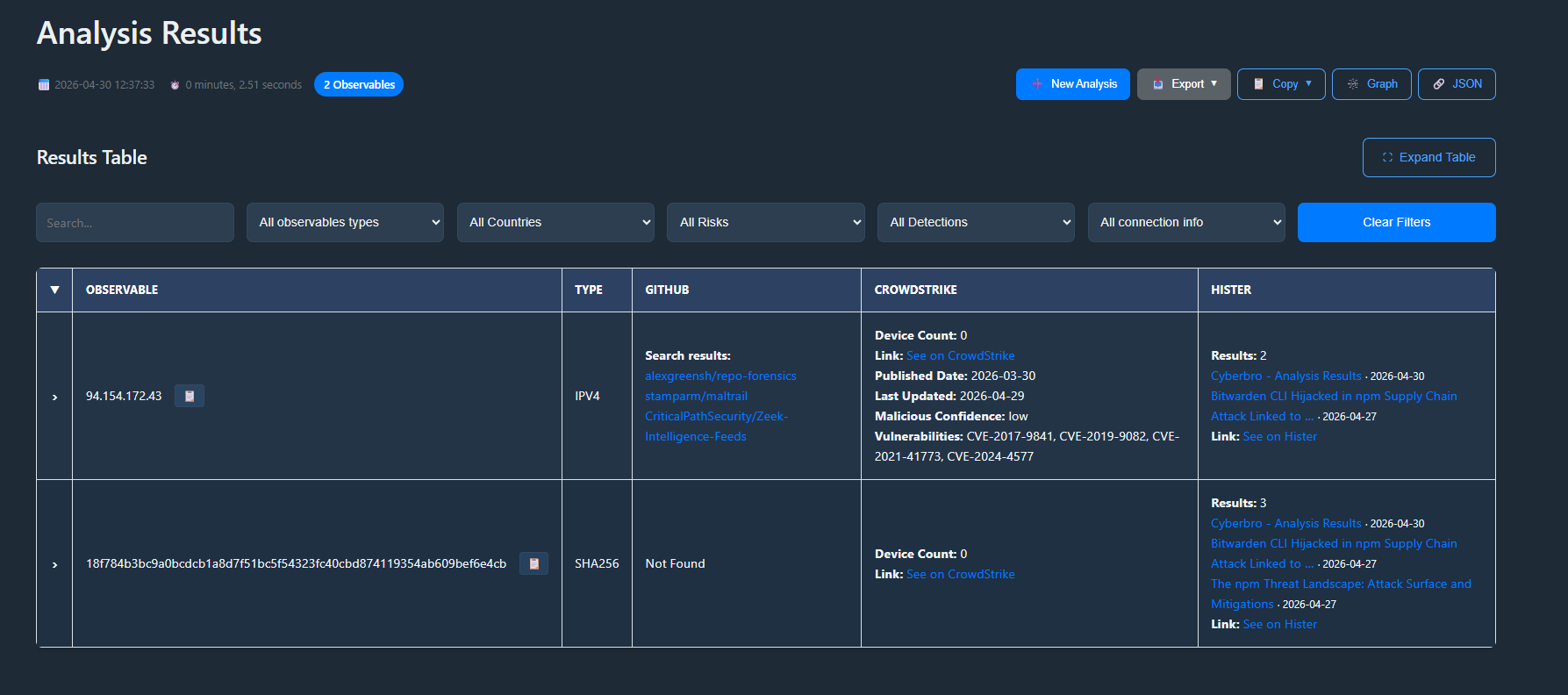The image size is (1568, 695).
Task: Open The npm Threat Landscape article link
Action: coord(1341,593)
